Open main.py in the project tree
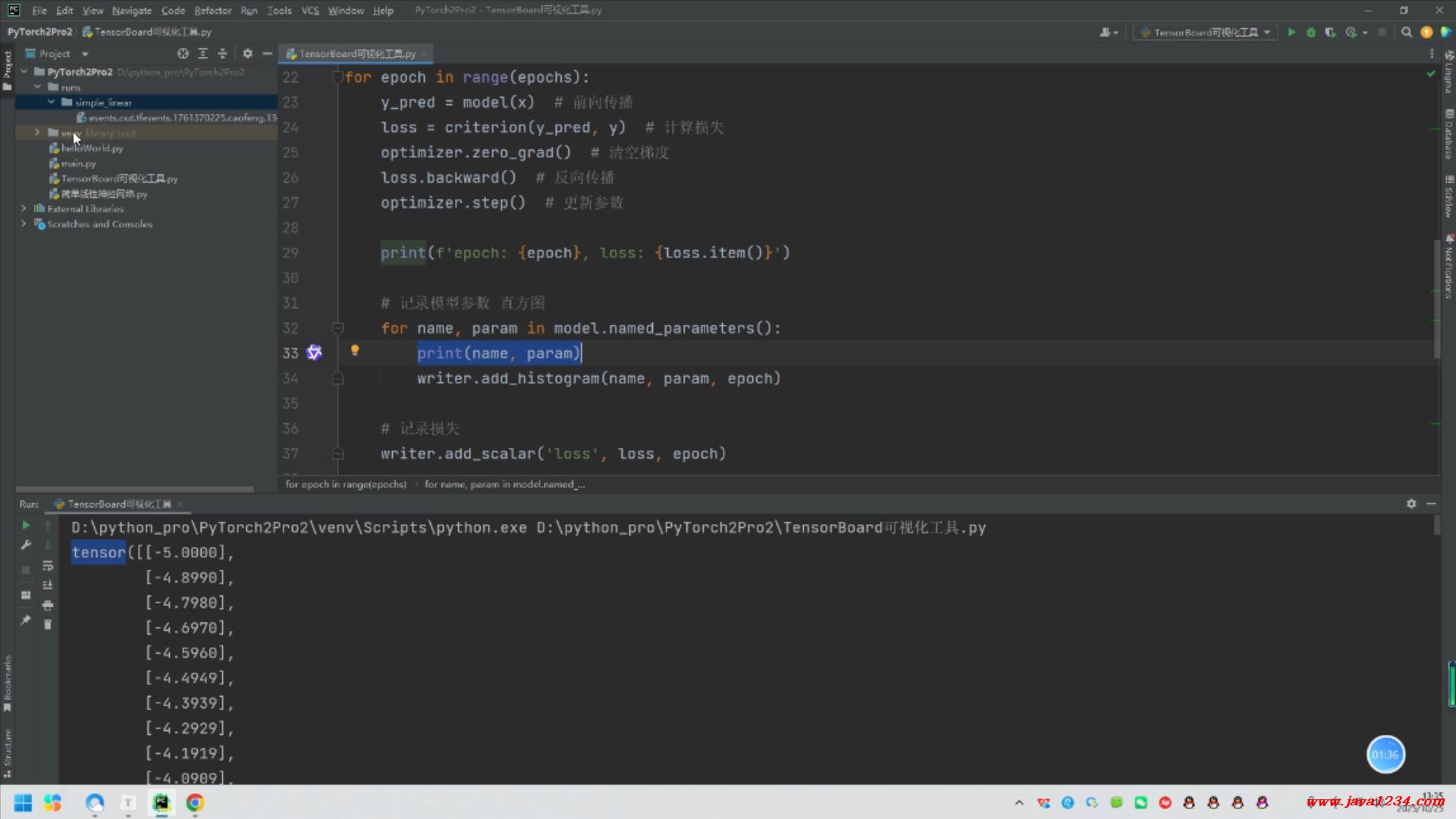 coord(78,164)
